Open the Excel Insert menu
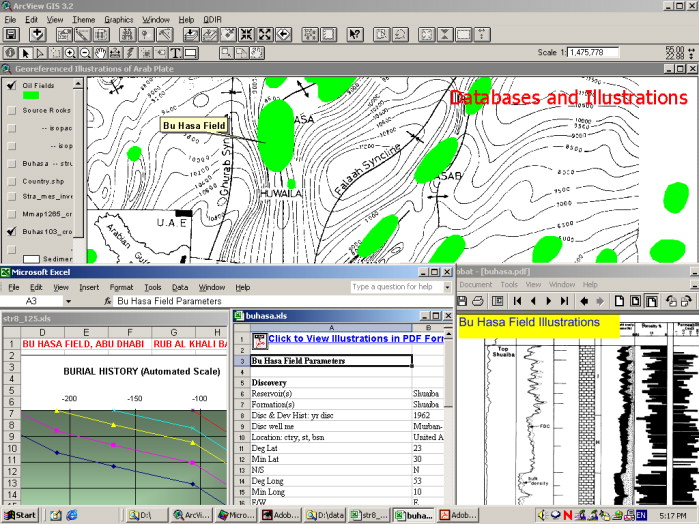Viewport: 699px width, 524px height. click(x=89, y=288)
